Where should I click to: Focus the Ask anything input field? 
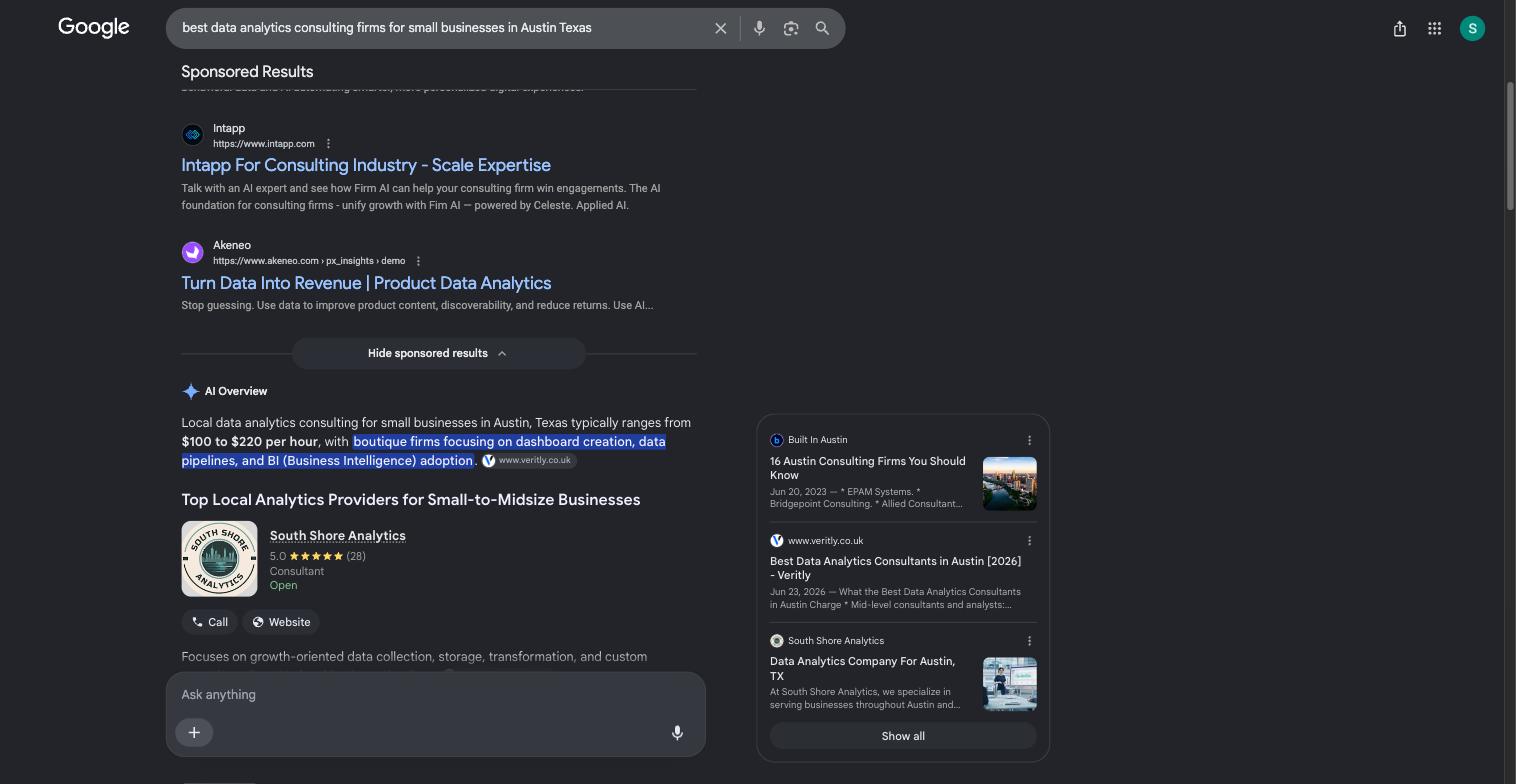coord(436,694)
